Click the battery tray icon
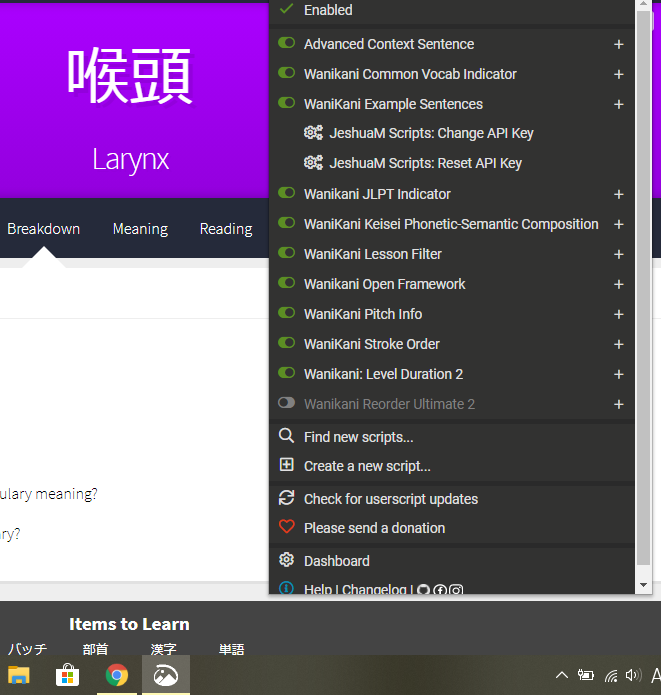 [586, 675]
